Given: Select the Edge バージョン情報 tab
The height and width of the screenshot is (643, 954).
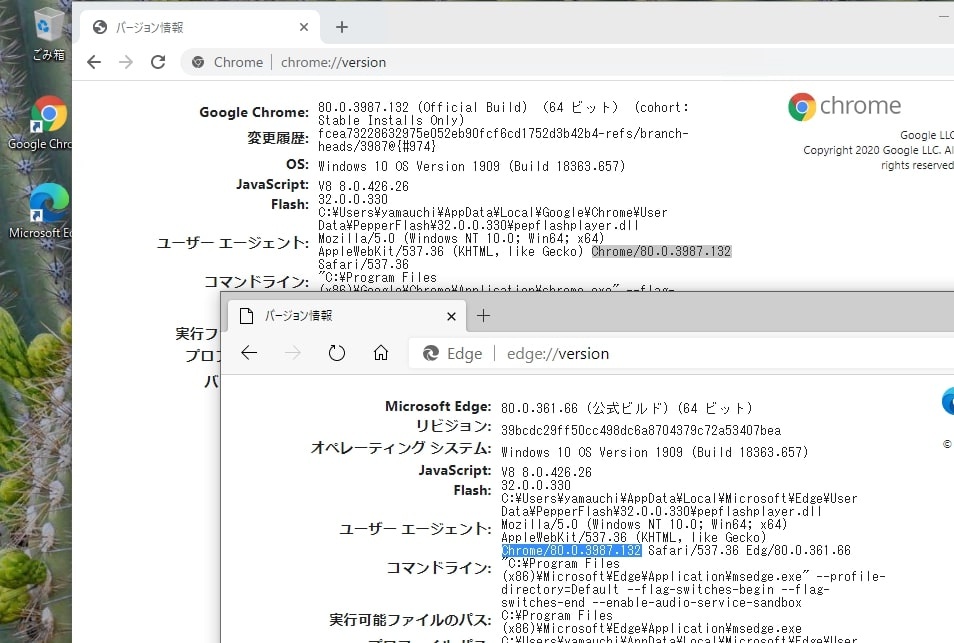Looking at the screenshot, I should pos(347,316).
